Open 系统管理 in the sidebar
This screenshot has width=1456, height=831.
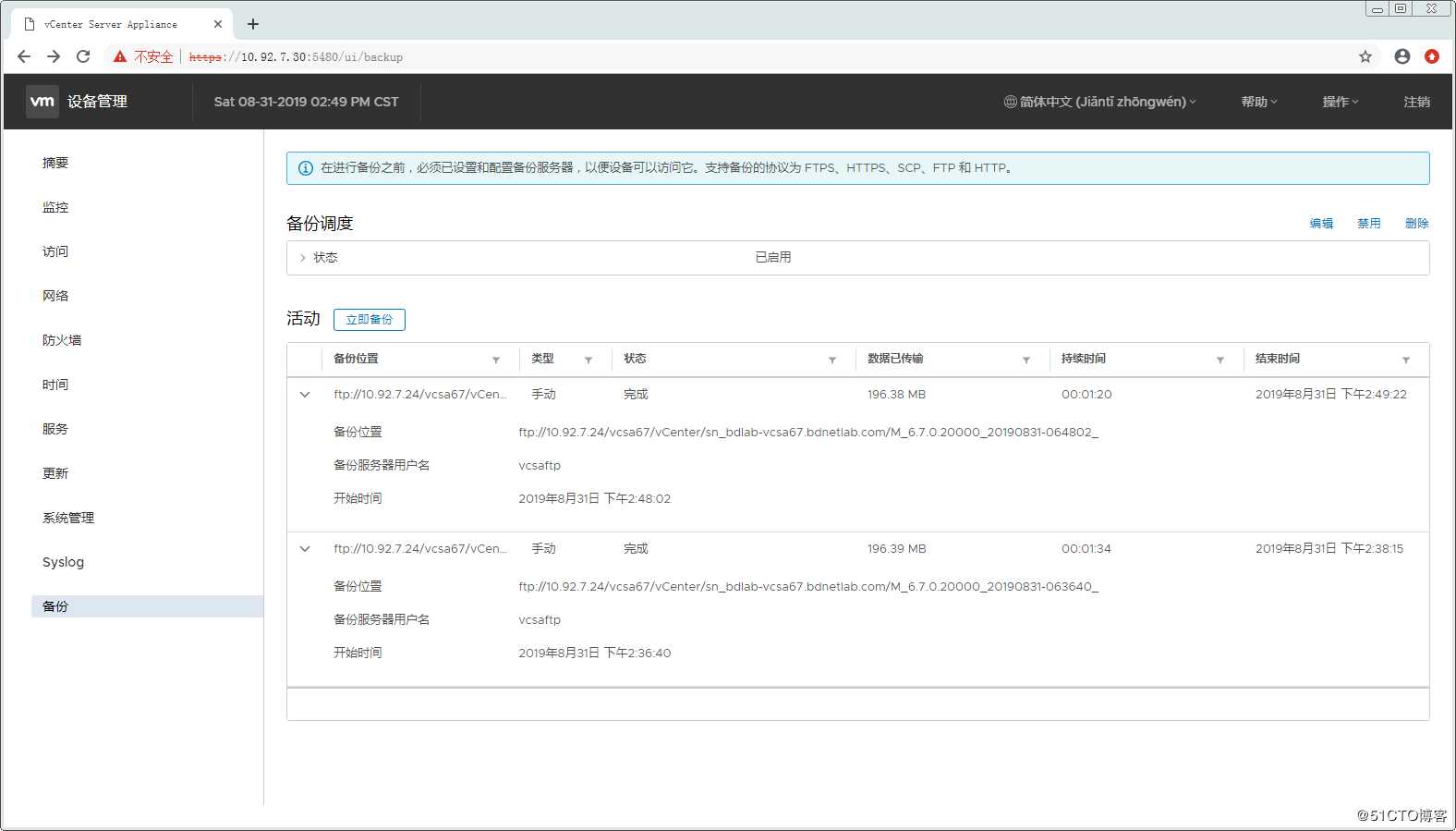(68, 518)
